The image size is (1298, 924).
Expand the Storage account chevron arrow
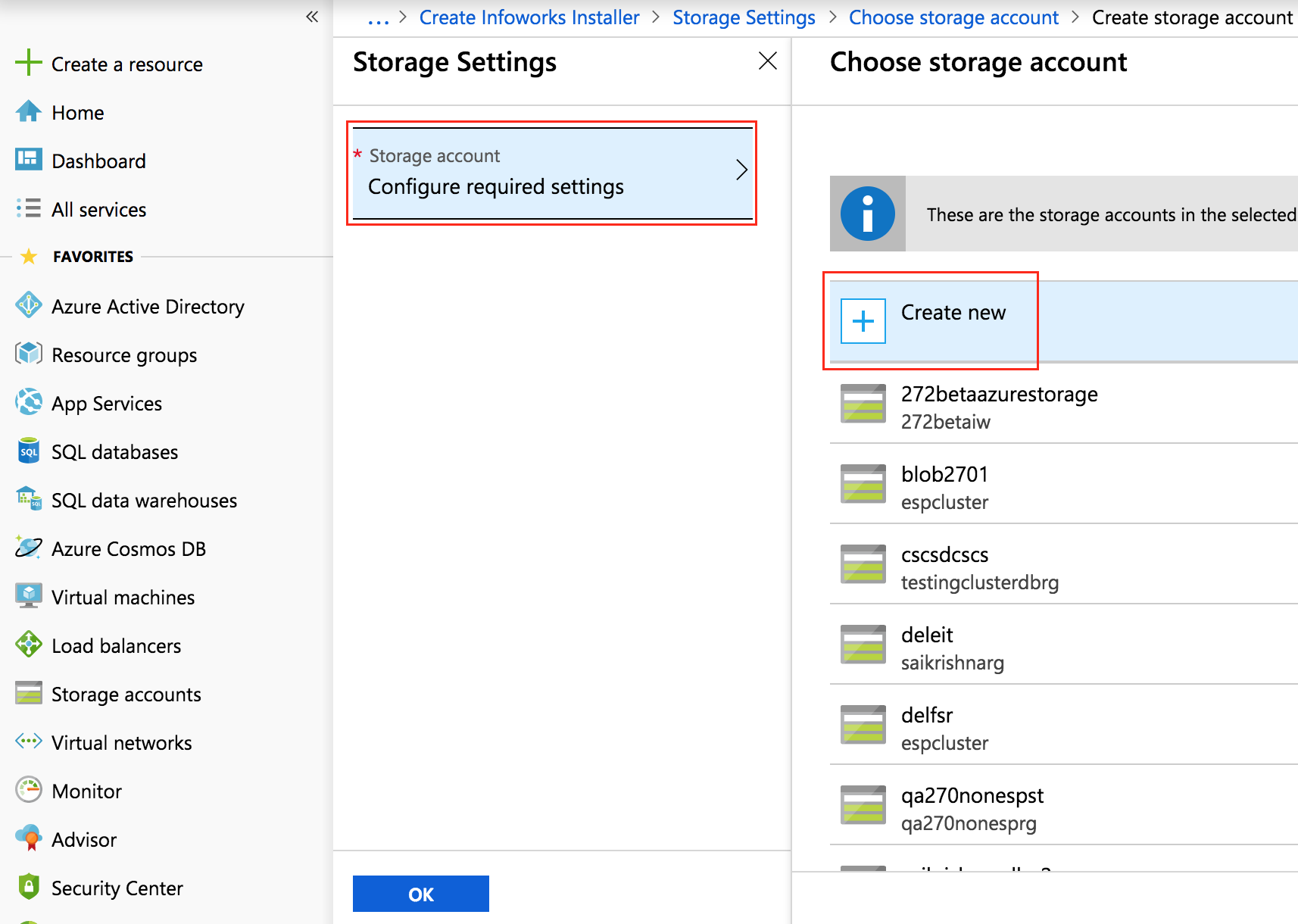point(742,170)
